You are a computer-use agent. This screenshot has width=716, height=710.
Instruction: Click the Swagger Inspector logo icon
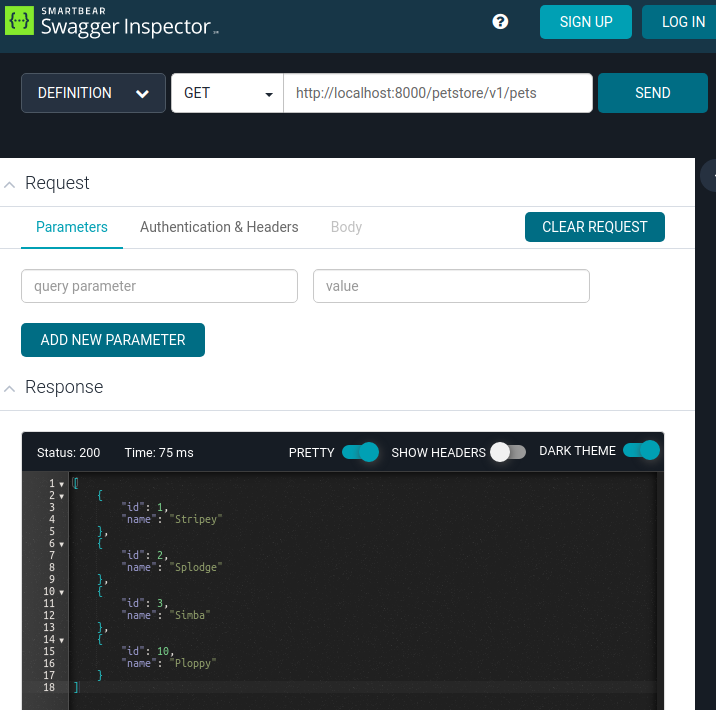(x=19, y=20)
